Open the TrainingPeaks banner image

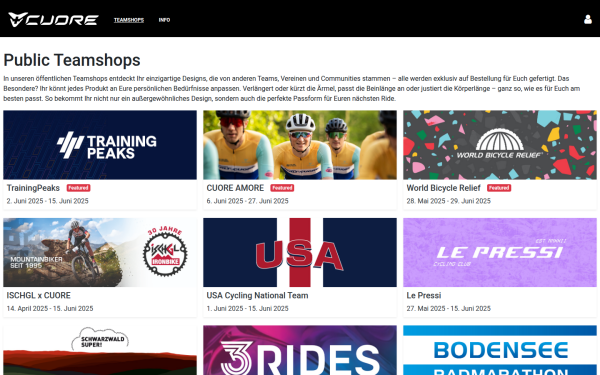100,145
